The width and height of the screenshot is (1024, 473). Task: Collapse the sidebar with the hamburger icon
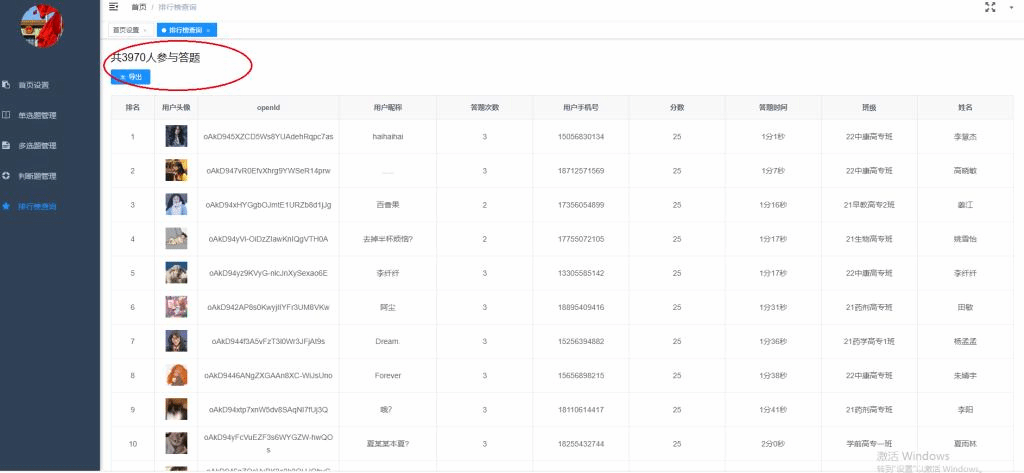(x=113, y=7)
